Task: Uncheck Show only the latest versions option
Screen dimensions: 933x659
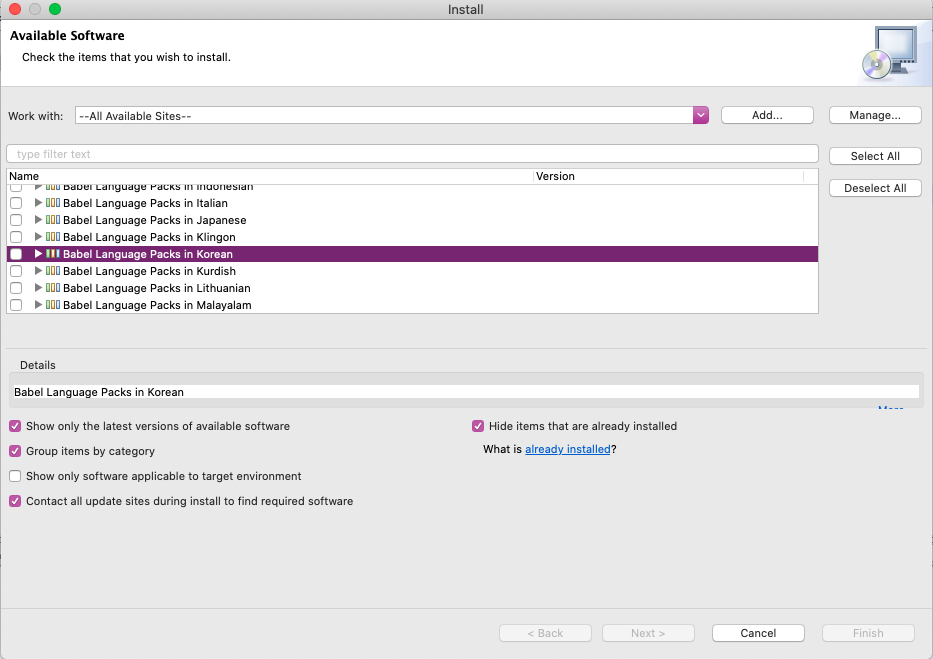Action: tap(15, 426)
